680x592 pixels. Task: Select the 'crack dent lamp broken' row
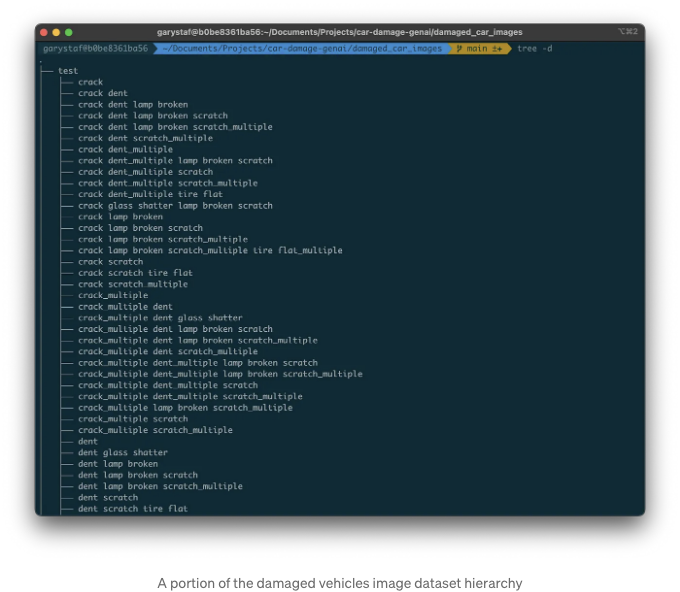click(133, 105)
